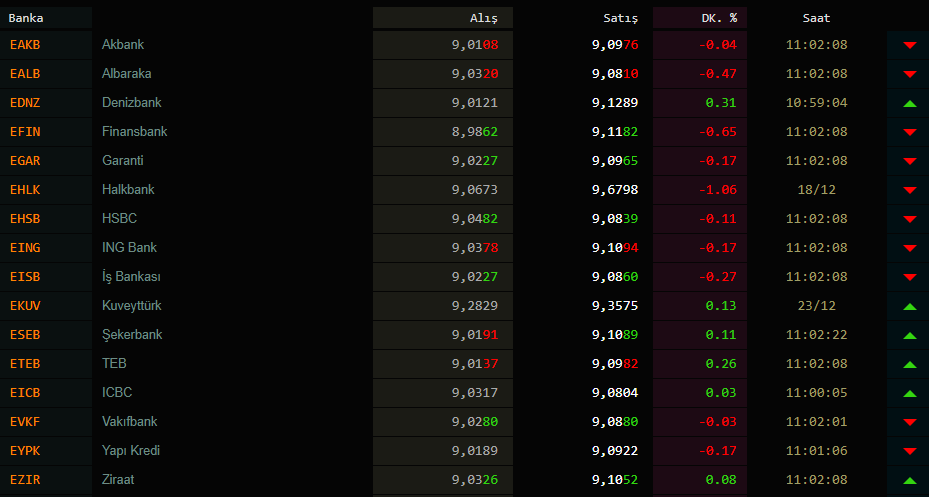Click the red down arrow in Akbank row
The width and height of the screenshot is (929, 497).
[909, 45]
